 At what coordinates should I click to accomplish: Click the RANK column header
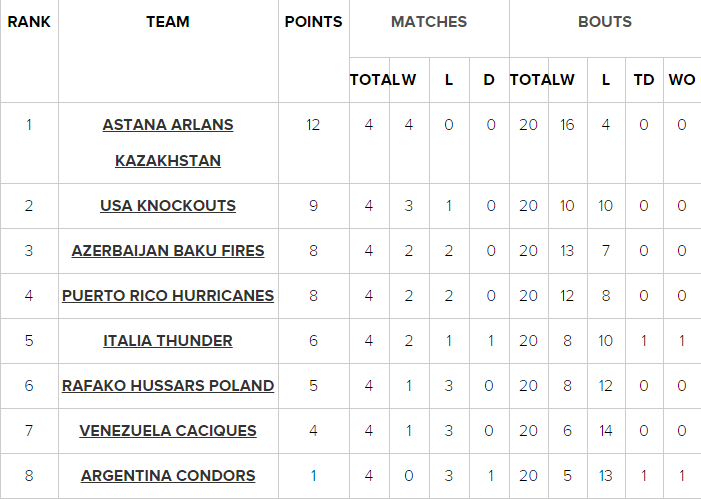tap(29, 21)
